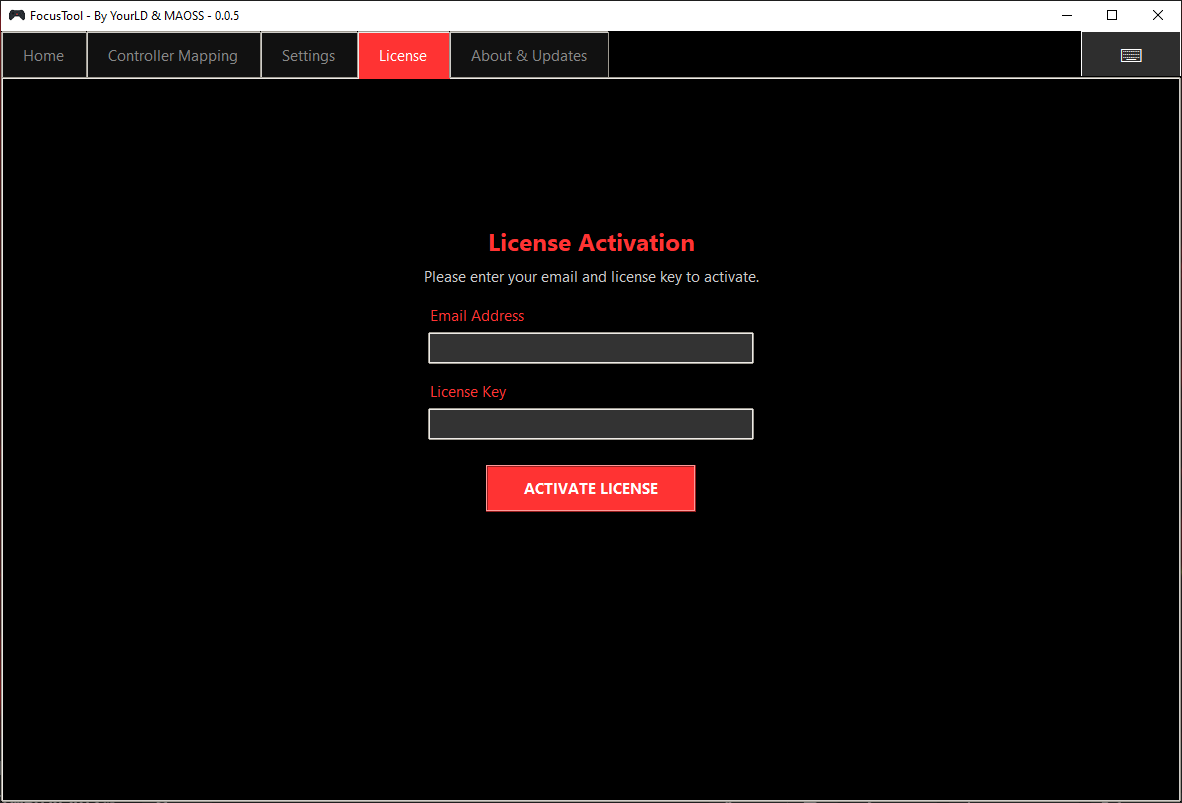
Task: Minimize the FocusTool window
Action: coord(1066,15)
